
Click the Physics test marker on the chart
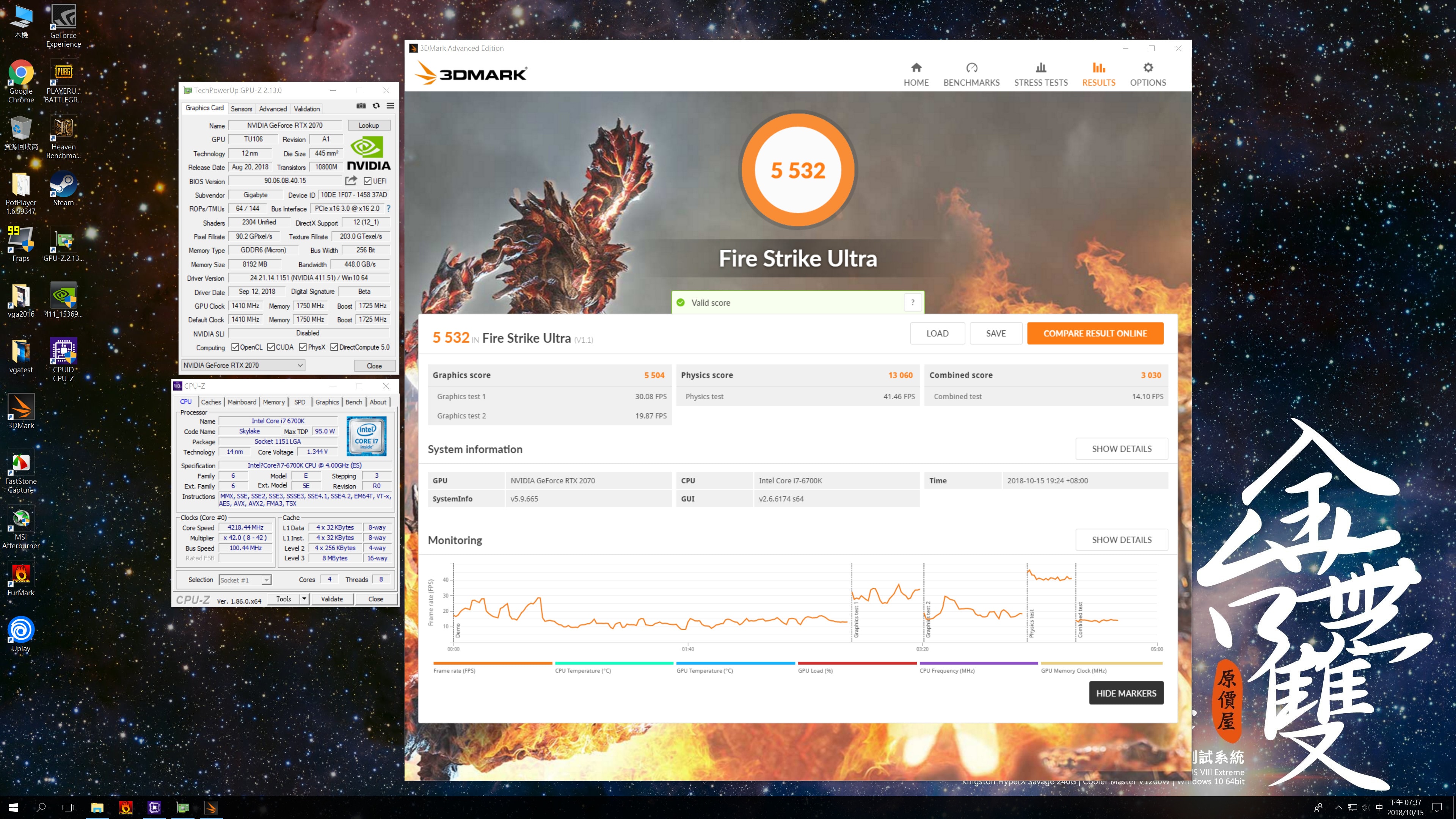1031,623
